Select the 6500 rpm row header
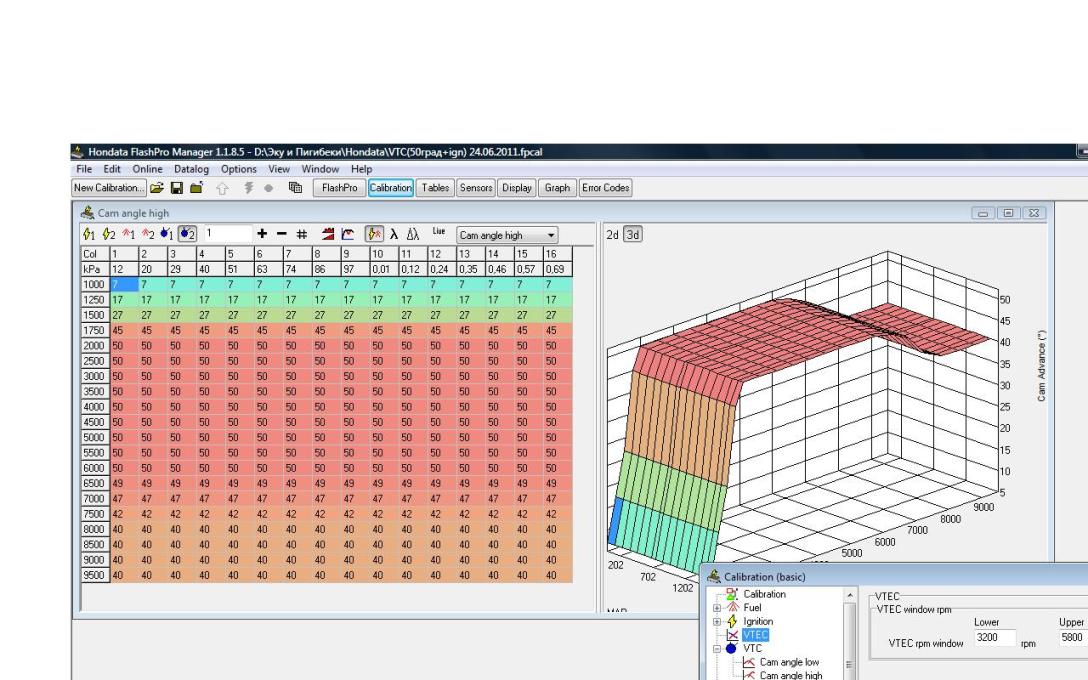 point(95,484)
